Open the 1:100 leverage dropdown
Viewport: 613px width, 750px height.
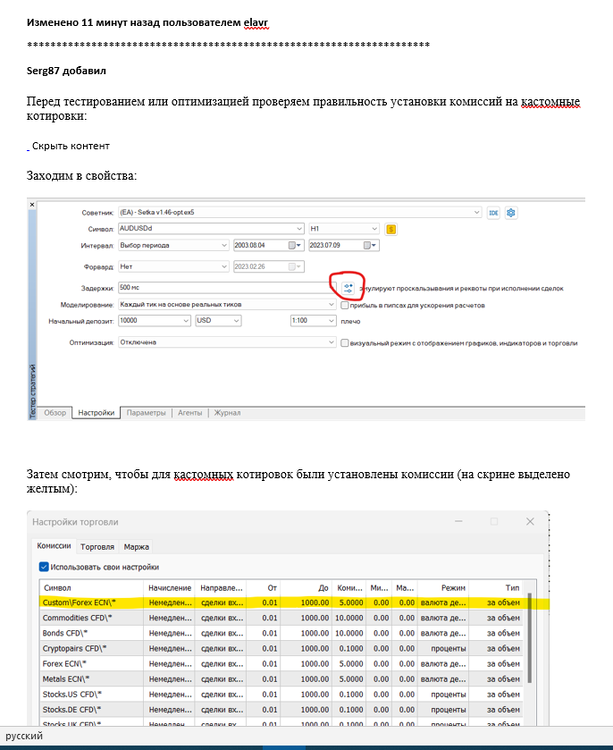pyautogui.click(x=331, y=320)
